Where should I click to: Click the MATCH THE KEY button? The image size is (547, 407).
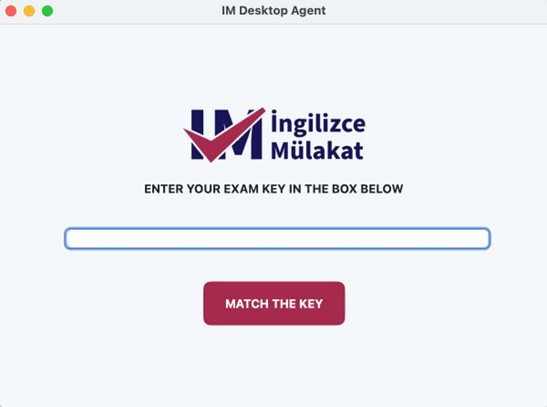coord(274,303)
